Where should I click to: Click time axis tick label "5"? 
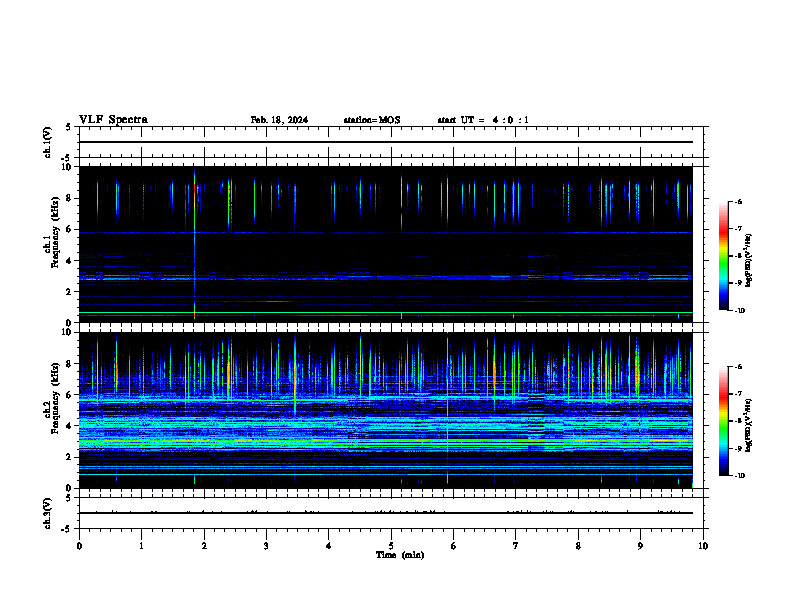pyautogui.click(x=391, y=546)
